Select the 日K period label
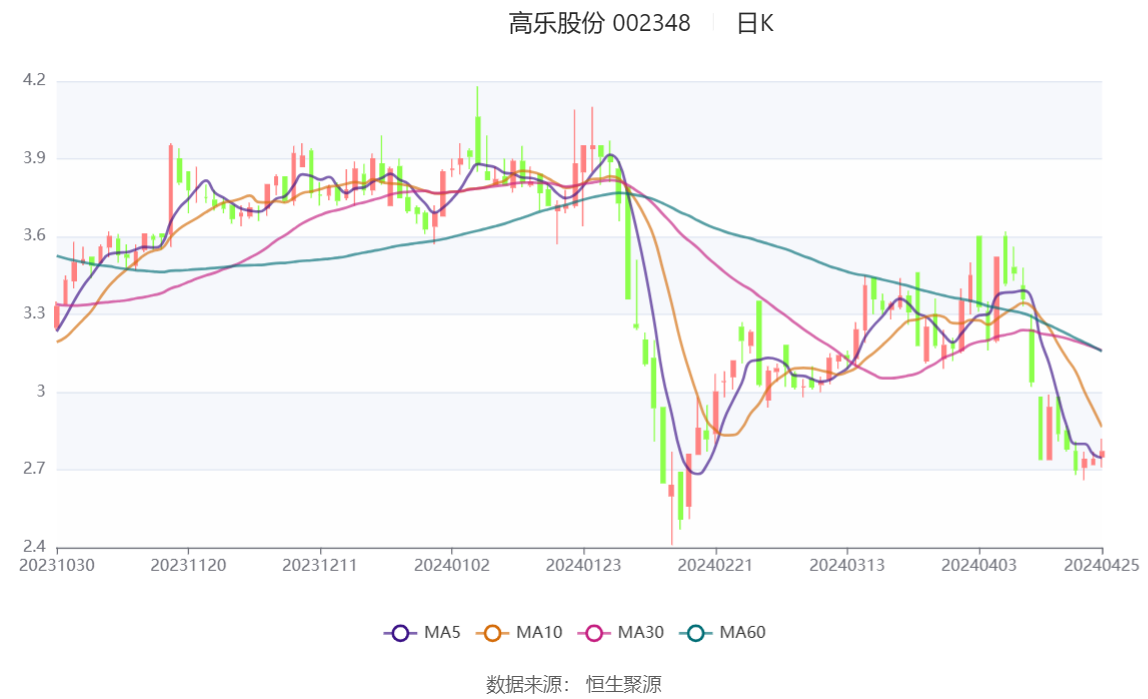Screen dimensions: 1148x699 click(755, 23)
